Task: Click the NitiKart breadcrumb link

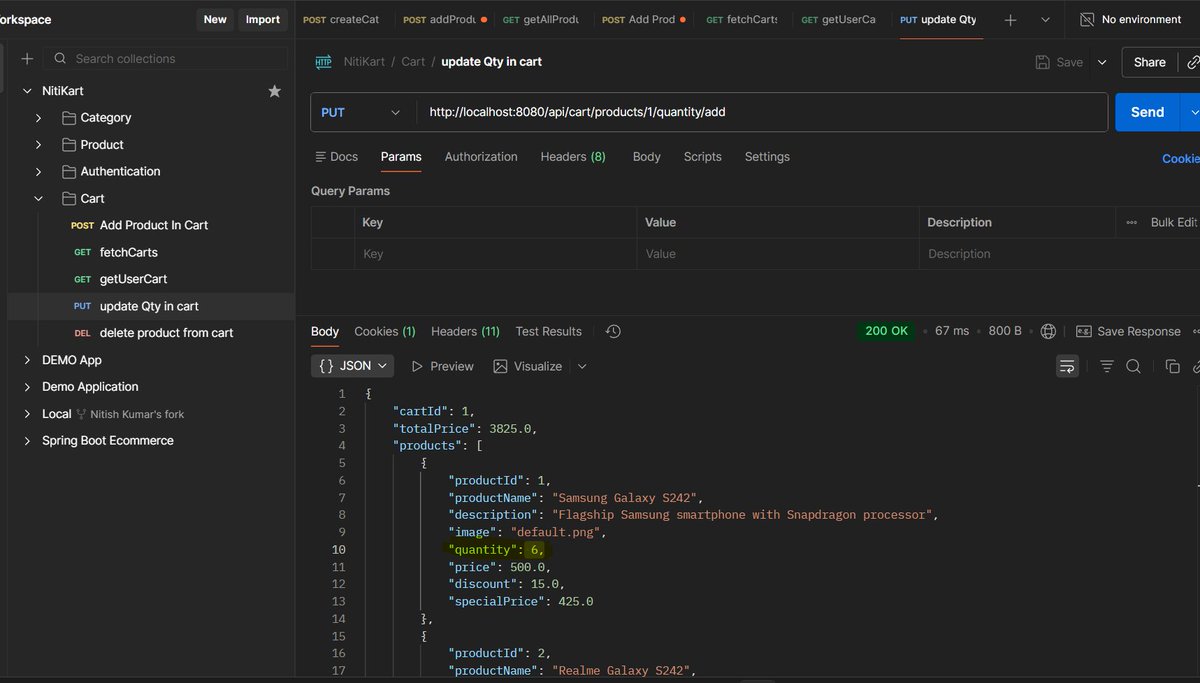Action: click(x=366, y=62)
